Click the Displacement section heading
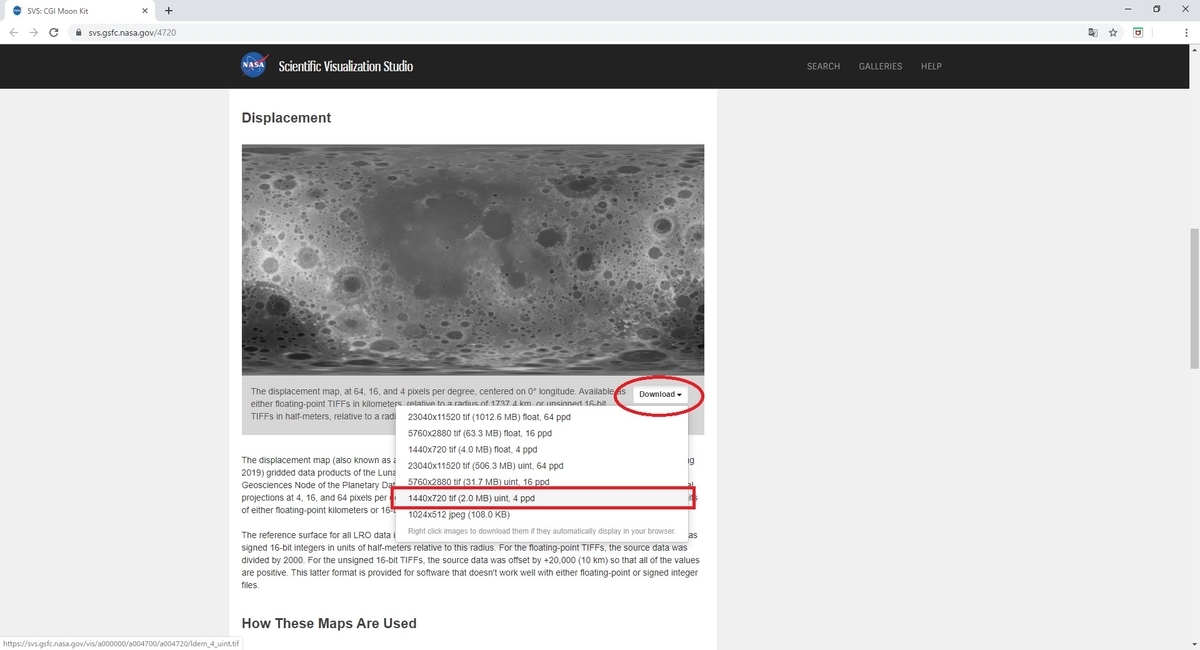 point(286,118)
